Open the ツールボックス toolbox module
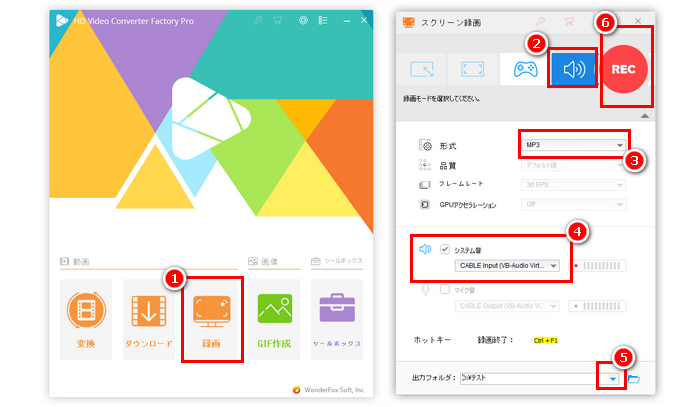 click(337, 319)
